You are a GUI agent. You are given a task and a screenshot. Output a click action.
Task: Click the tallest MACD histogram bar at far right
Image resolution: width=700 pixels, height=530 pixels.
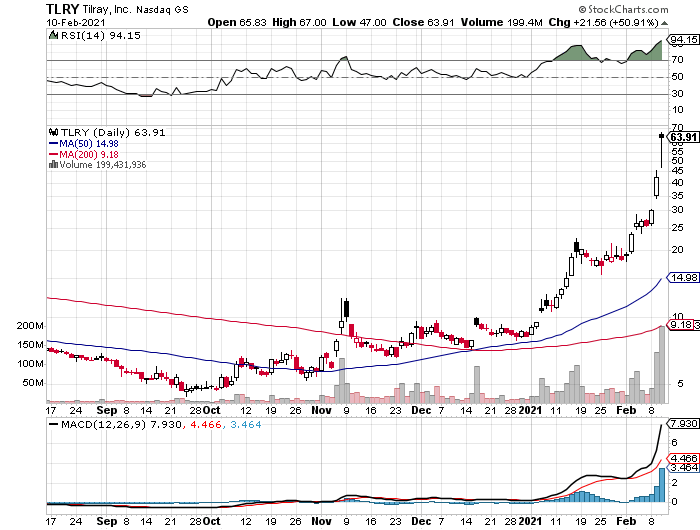pyautogui.click(x=662, y=485)
